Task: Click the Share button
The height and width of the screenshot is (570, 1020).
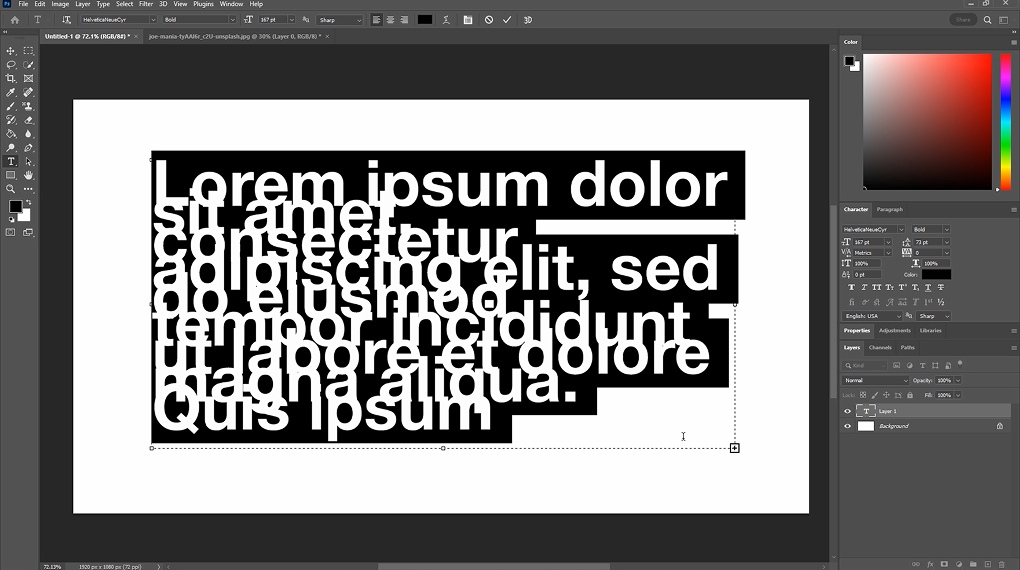Action: point(963,20)
